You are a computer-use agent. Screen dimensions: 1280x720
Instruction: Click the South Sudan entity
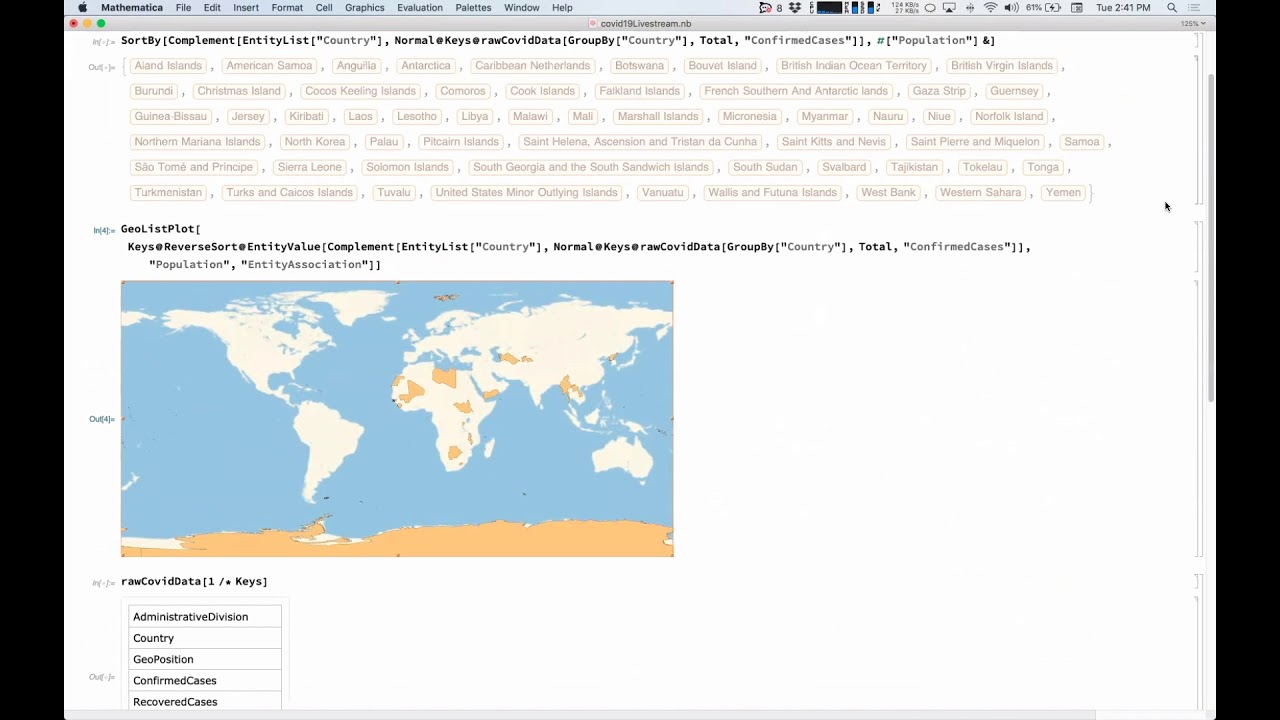pyautogui.click(x=765, y=167)
